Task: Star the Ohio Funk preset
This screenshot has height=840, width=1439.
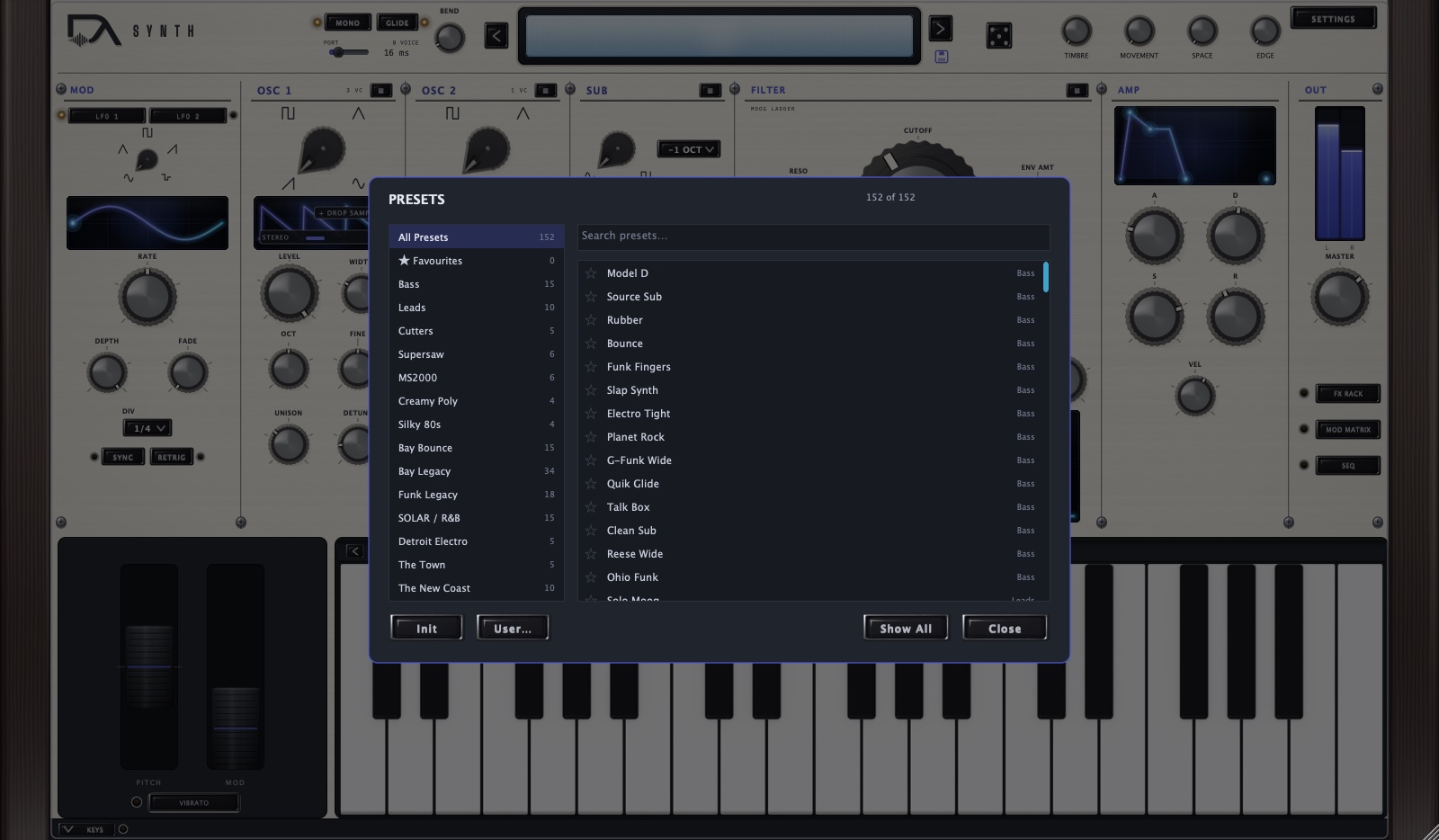Action: pos(591,576)
